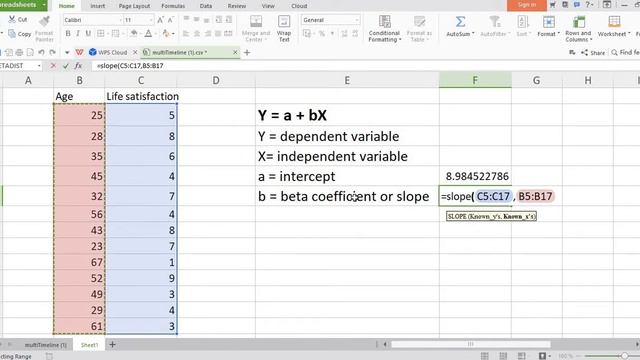This screenshot has height=360, width=640.
Task: Click the Print icon in quick toolbar
Action: click(x=19, y=53)
